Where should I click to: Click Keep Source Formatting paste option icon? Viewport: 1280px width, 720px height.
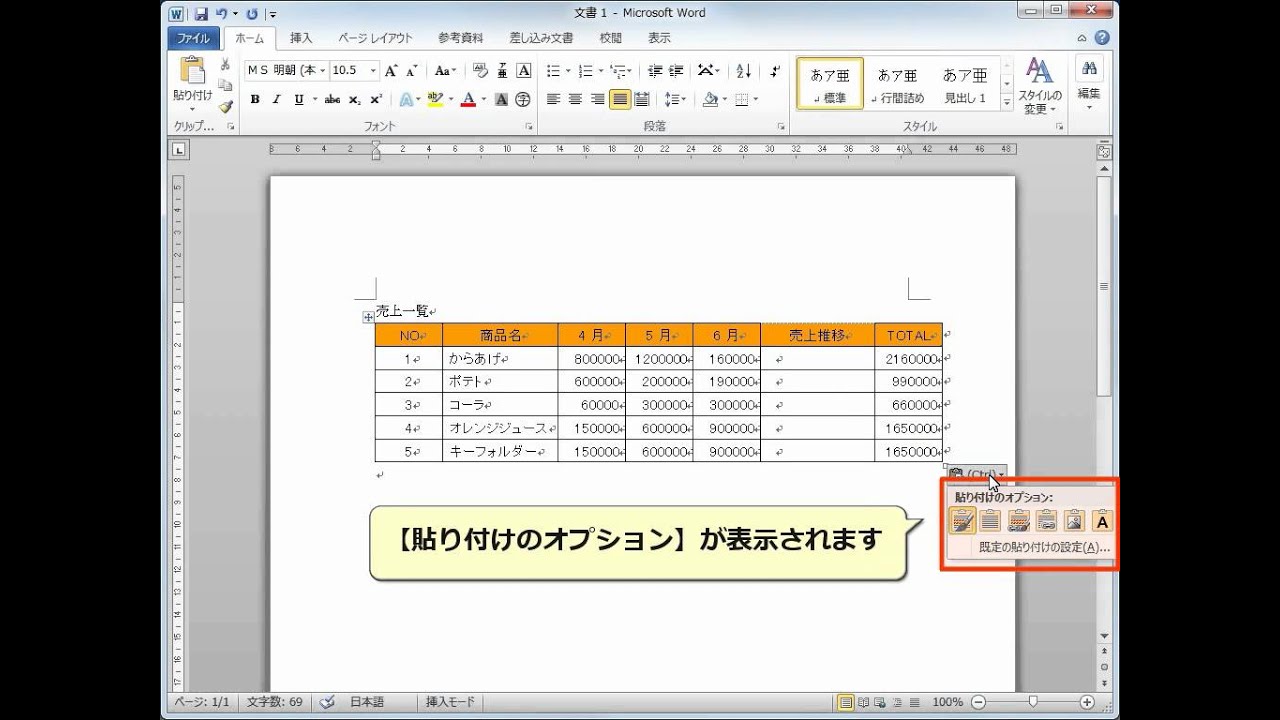point(962,520)
